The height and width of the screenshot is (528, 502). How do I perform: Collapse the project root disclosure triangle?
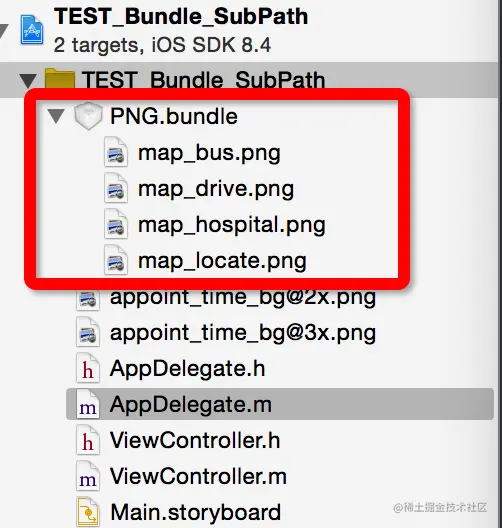point(3,32)
